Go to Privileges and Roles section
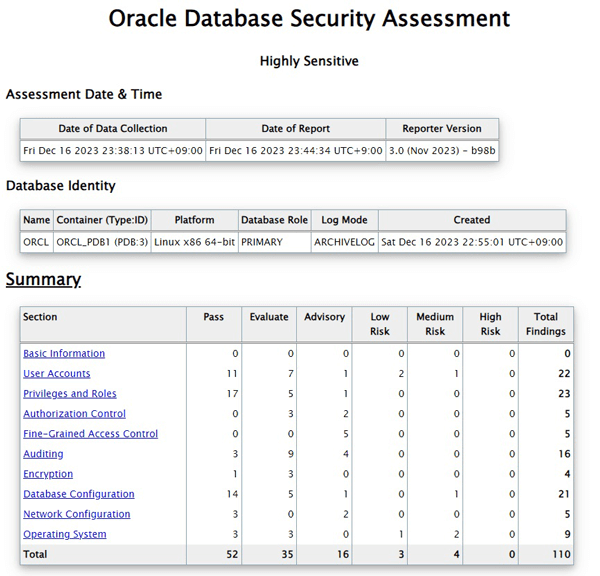This screenshot has width=600, height=576. (x=70, y=393)
